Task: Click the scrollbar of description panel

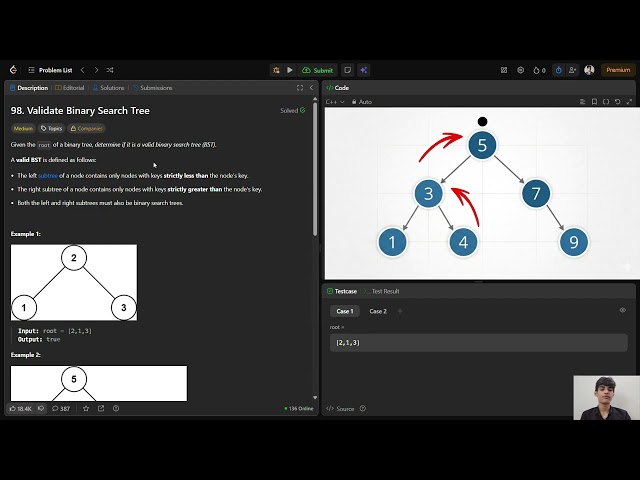Action: pyautogui.click(x=315, y=169)
